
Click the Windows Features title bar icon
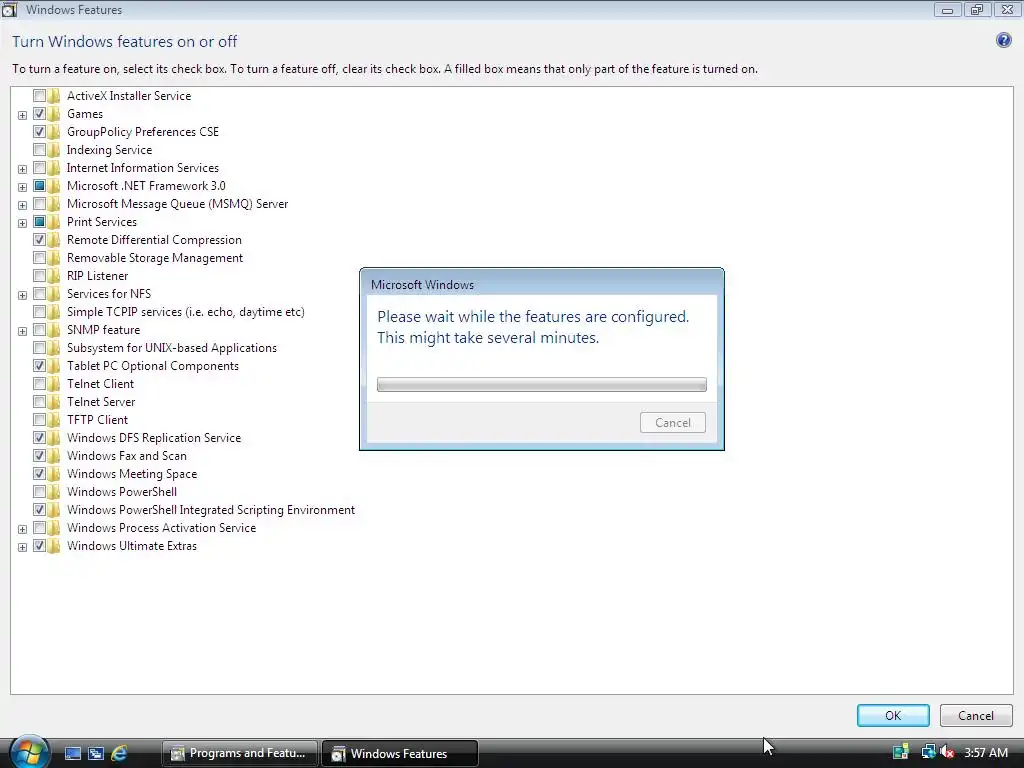tap(9, 9)
